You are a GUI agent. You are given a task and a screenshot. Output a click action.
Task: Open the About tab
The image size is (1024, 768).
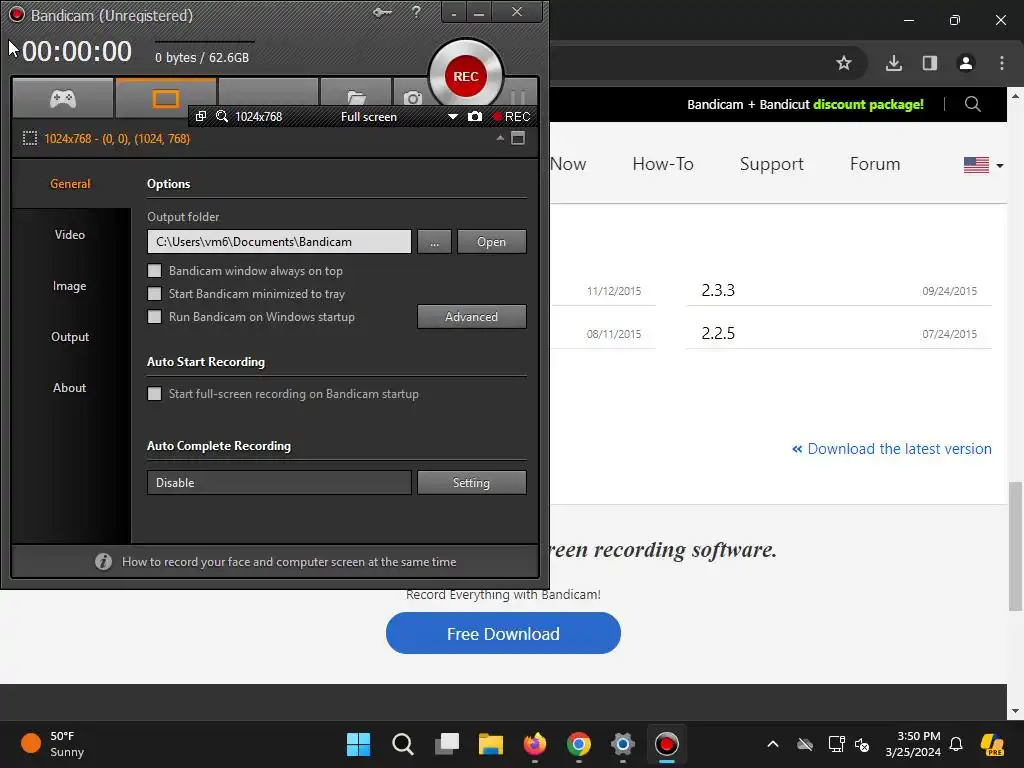[x=70, y=387]
